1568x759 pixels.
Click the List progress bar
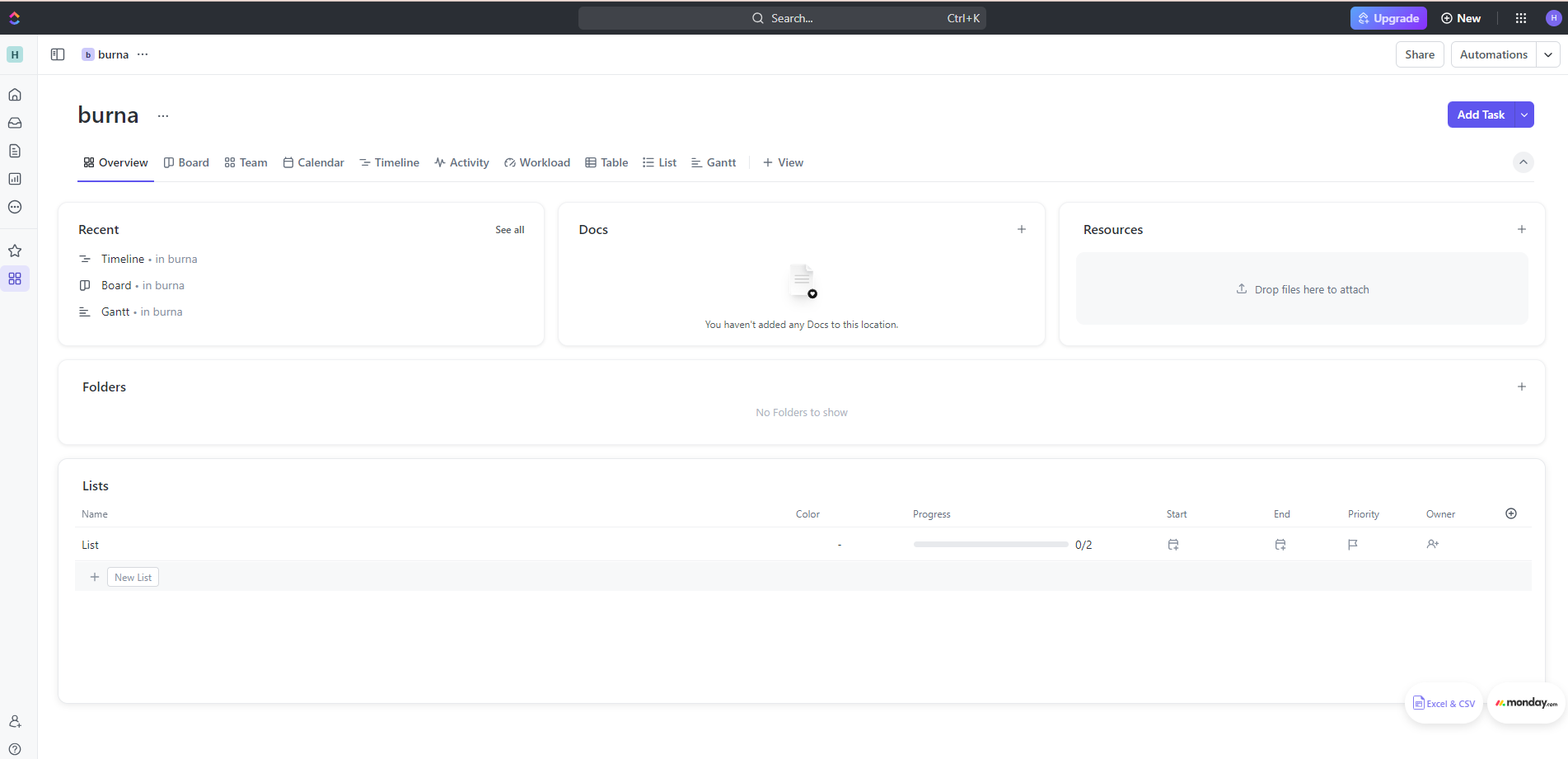[990, 545]
